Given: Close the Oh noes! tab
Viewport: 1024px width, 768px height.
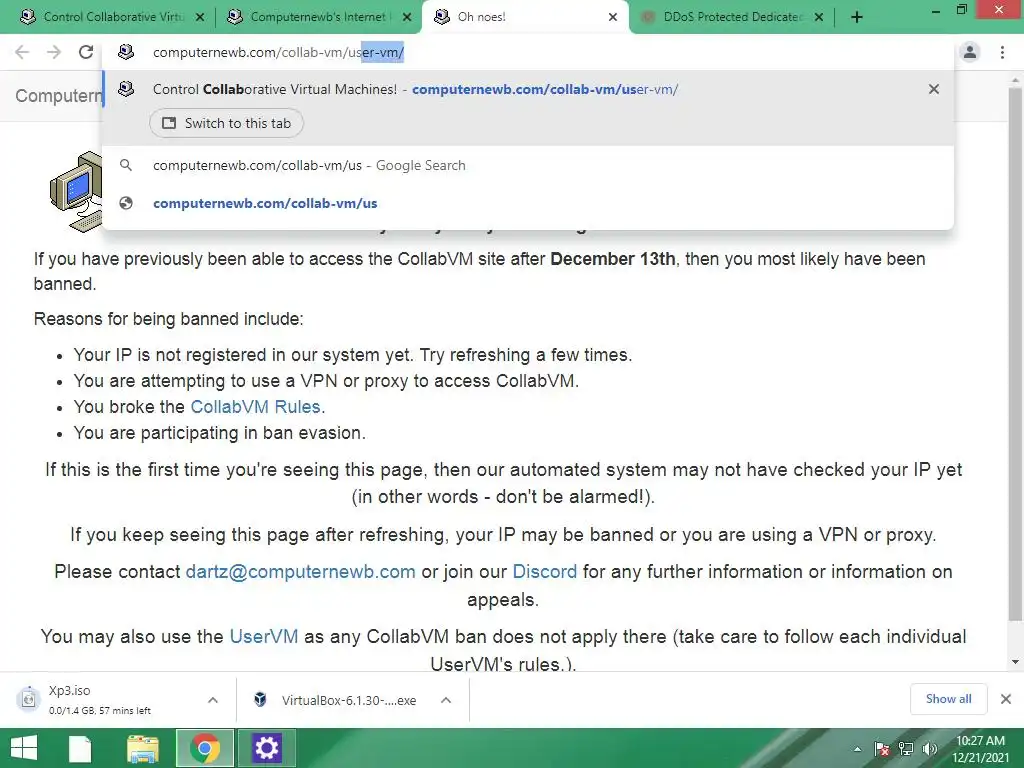Looking at the screenshot, I should point(613,18).
